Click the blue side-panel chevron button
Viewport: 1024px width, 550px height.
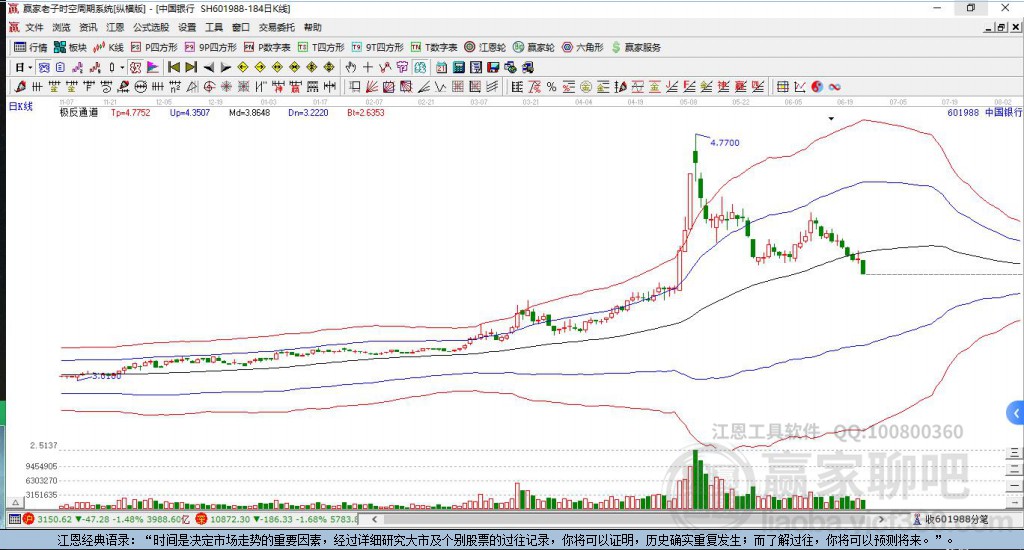pyautogui.click(x=1016, y=413)
